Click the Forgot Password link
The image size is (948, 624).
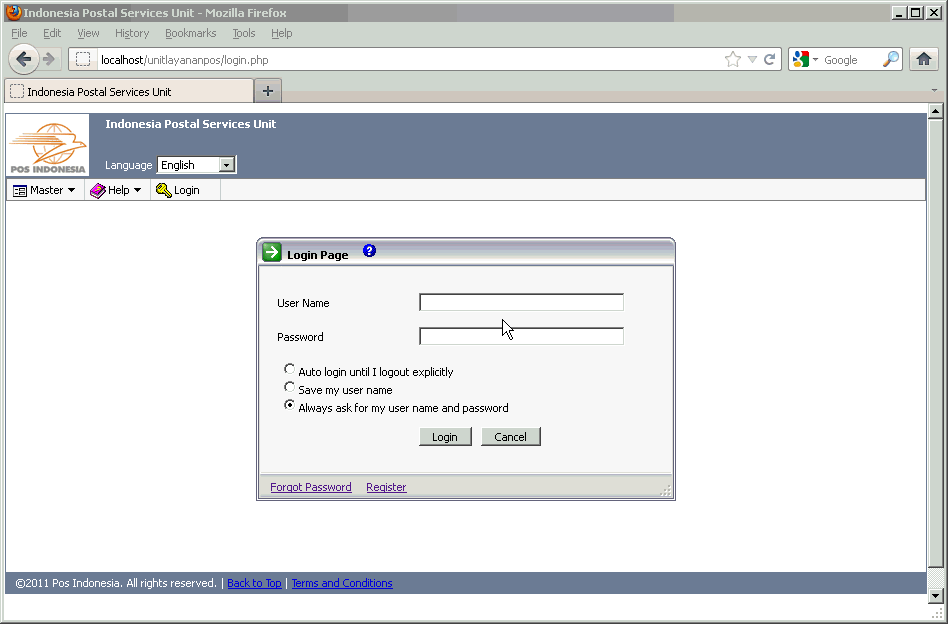(x=310, y=487)
